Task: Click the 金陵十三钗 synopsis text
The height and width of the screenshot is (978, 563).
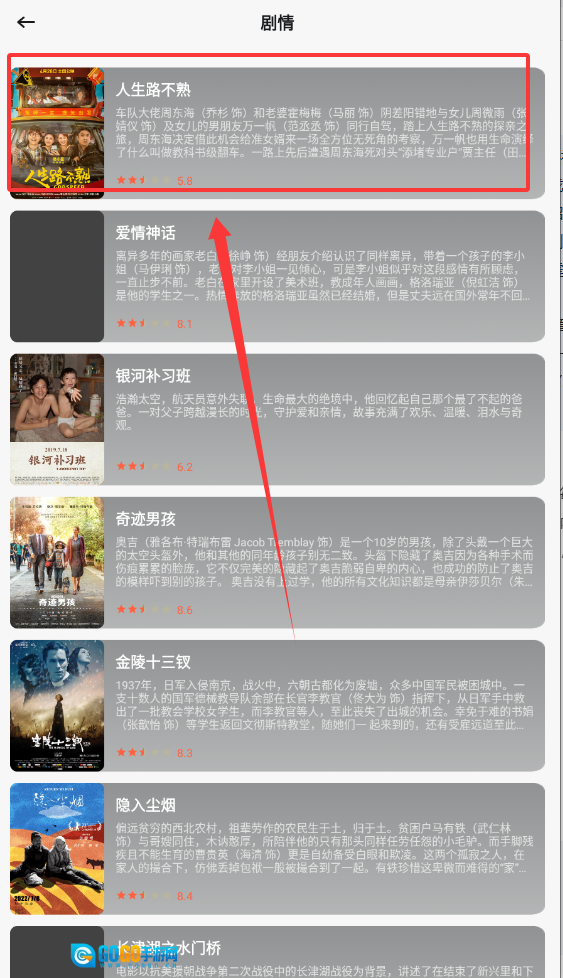Action: point(324,705)
